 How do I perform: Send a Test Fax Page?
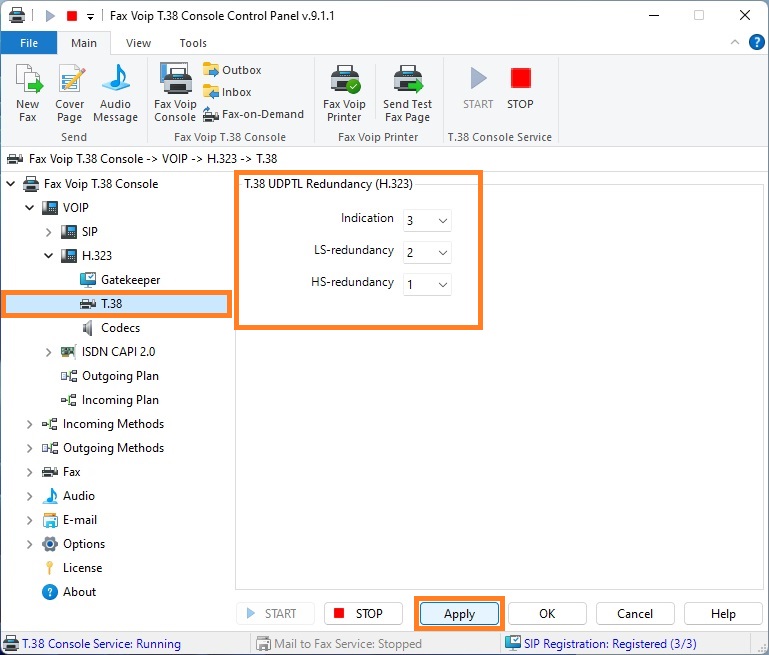(407, 93)
